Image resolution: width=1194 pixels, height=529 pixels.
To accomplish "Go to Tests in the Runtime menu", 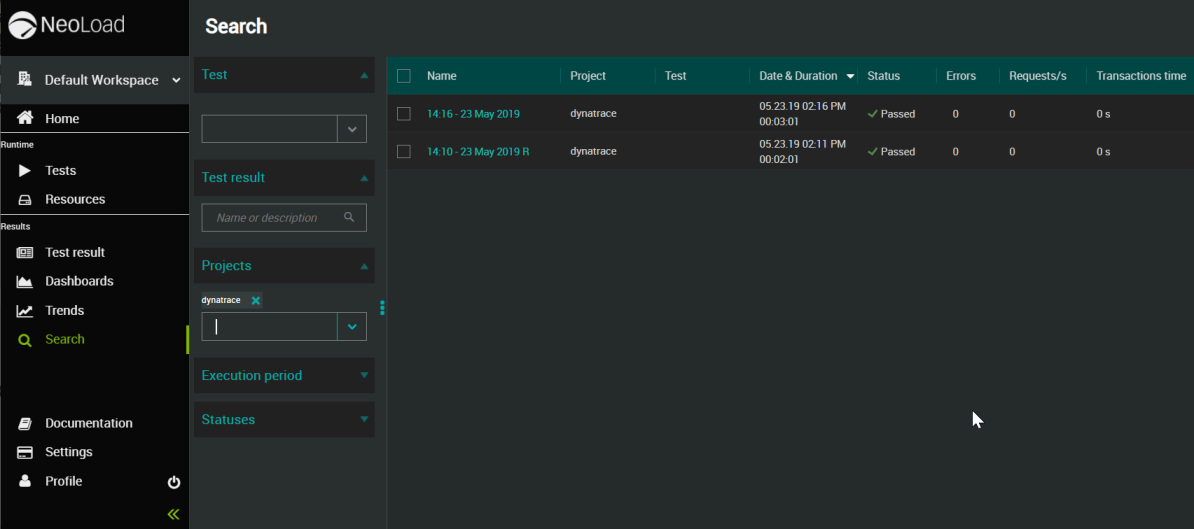I will pyautogui.click(x=60, y=171).
